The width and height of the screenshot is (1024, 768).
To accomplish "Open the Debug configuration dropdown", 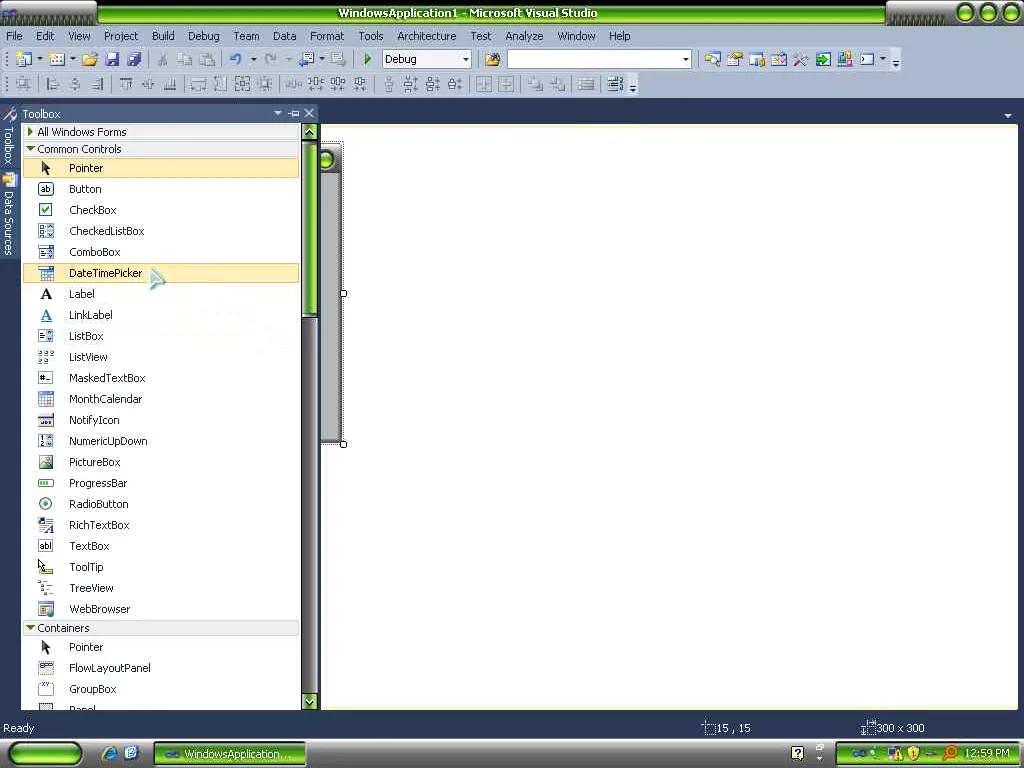I will pyautogui.click(x=466, y=59).
